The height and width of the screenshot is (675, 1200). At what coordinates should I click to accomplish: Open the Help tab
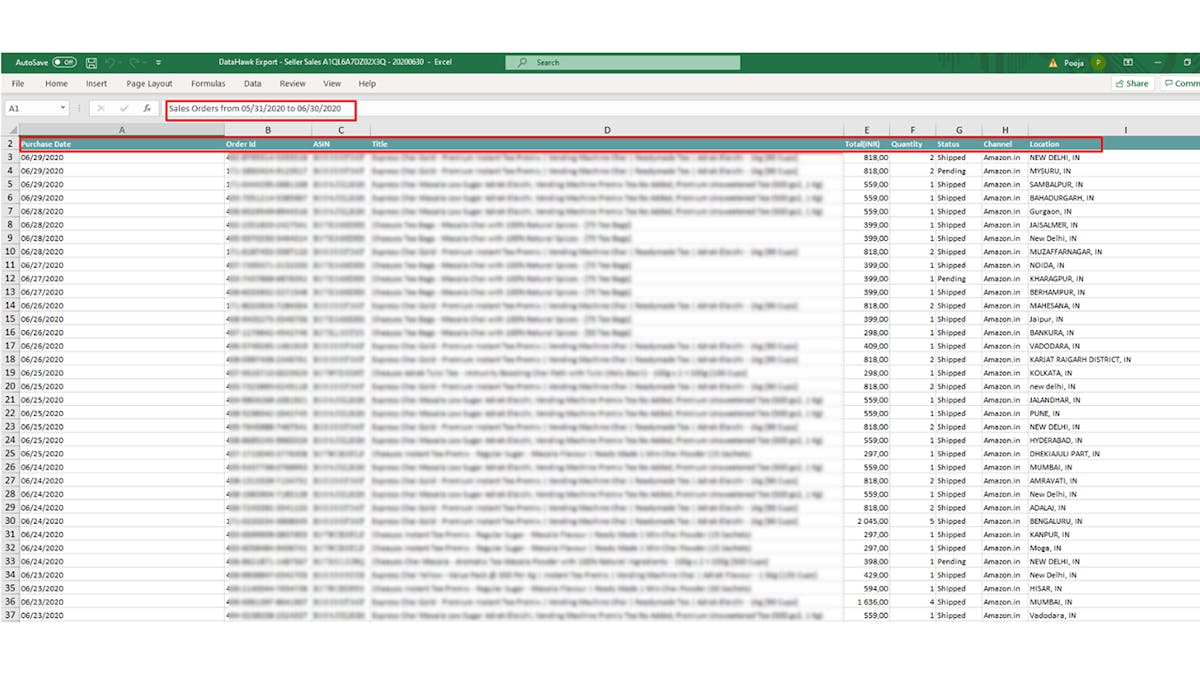point(367,84)
